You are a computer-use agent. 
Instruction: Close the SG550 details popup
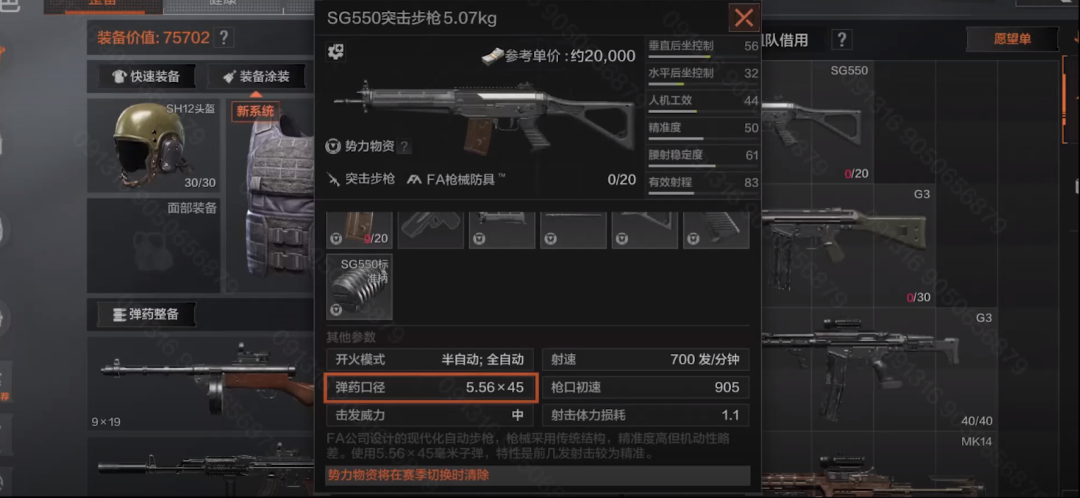point(744,18)
